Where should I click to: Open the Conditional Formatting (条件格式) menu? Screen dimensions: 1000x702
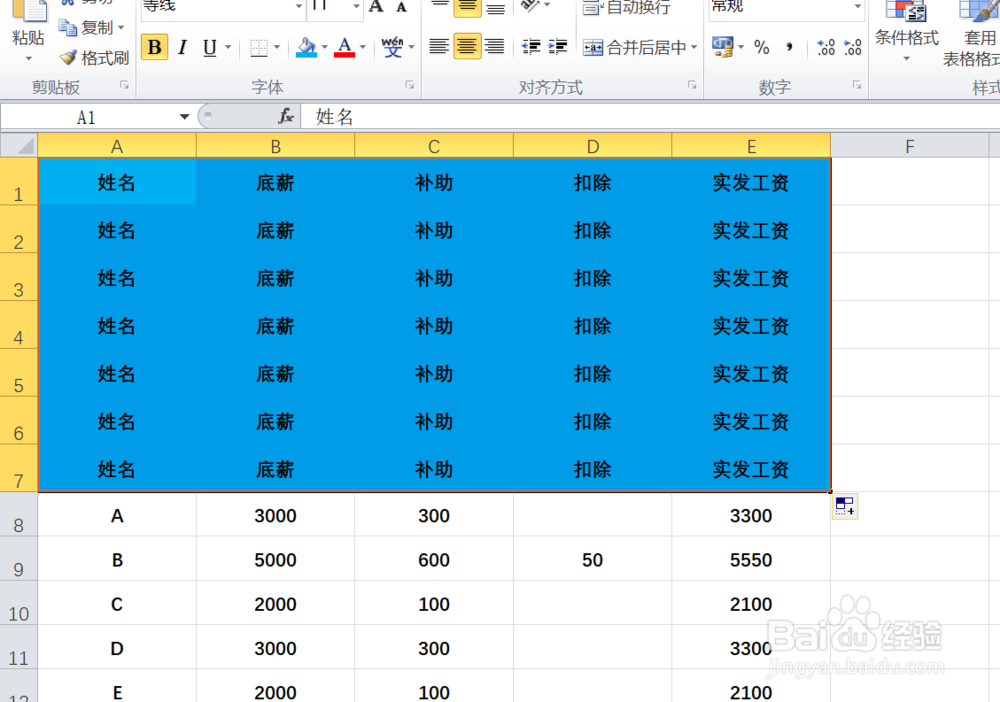(907, 40)
